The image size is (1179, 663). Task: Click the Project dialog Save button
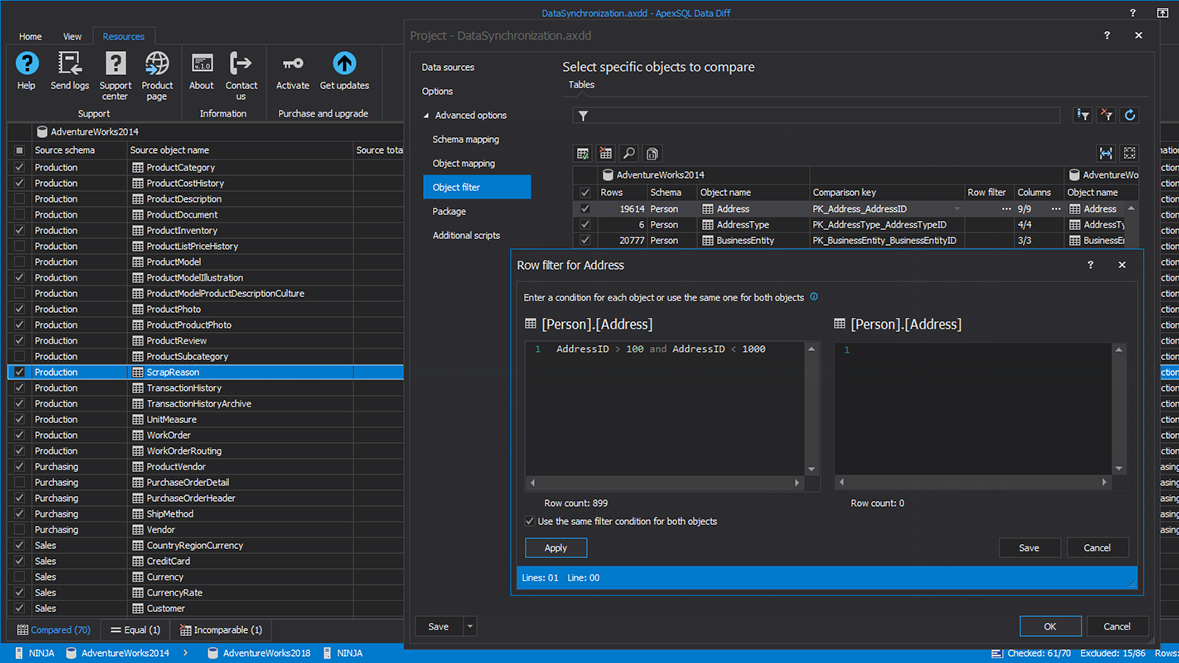coord(438,626)
